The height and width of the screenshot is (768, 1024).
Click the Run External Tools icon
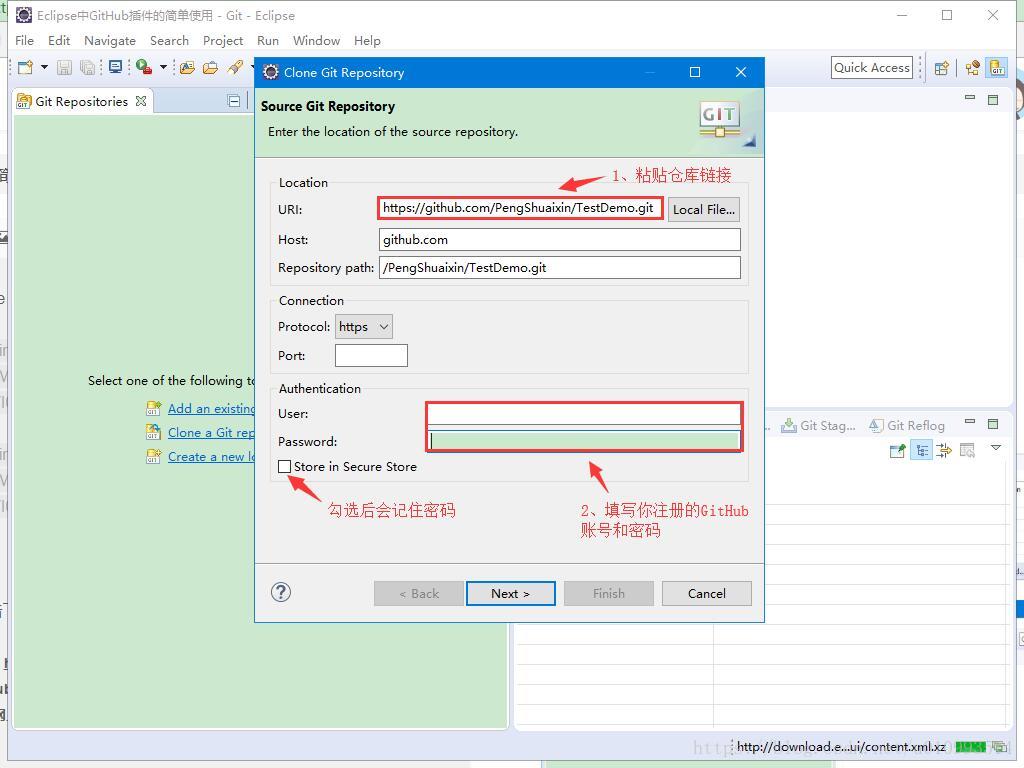coord(144,67)
